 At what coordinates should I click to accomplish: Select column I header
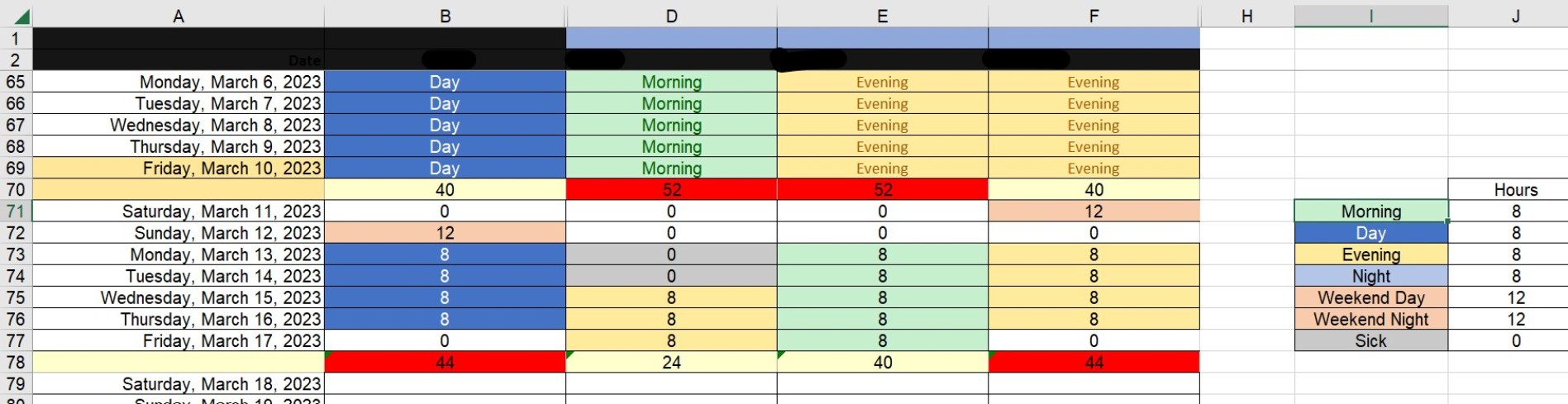(x=1371, y=17)
